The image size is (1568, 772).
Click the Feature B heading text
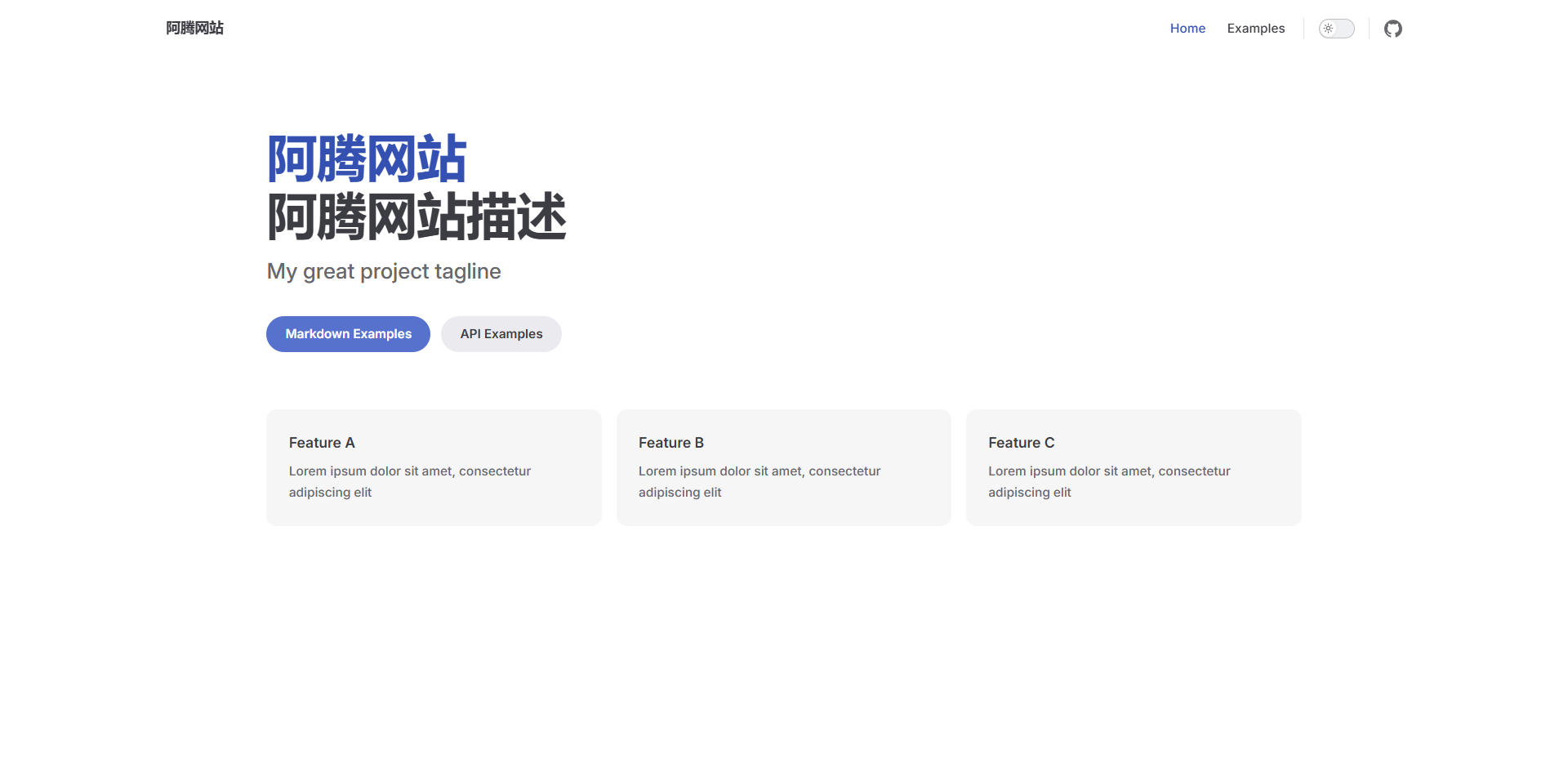pyautogui.click(x=670, y=443)
